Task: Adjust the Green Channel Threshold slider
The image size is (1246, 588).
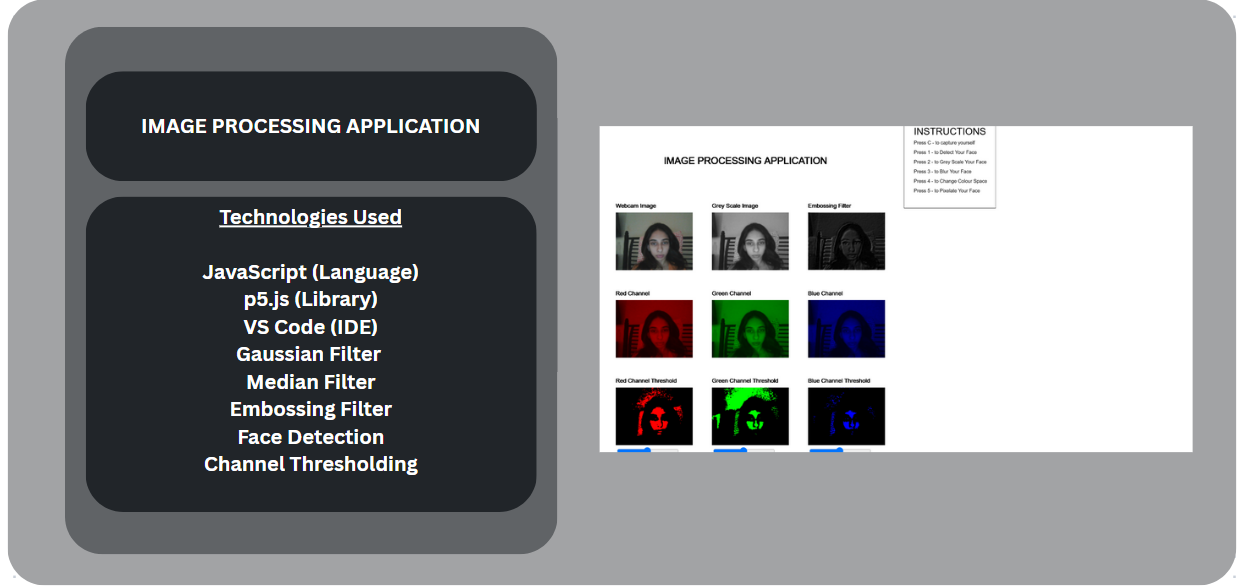Action: 743,450
